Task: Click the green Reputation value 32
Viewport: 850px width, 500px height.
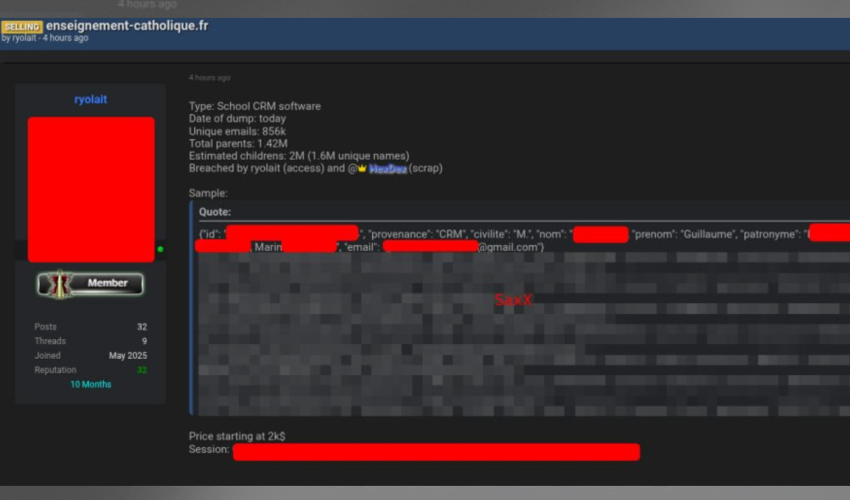Action: (142, 370)
